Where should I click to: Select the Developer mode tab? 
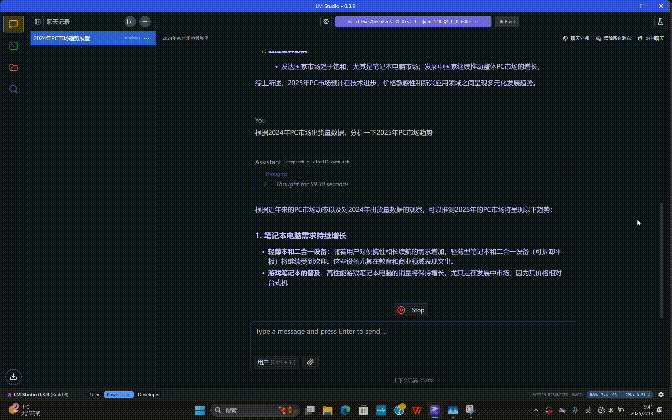(x=148, y=395)
